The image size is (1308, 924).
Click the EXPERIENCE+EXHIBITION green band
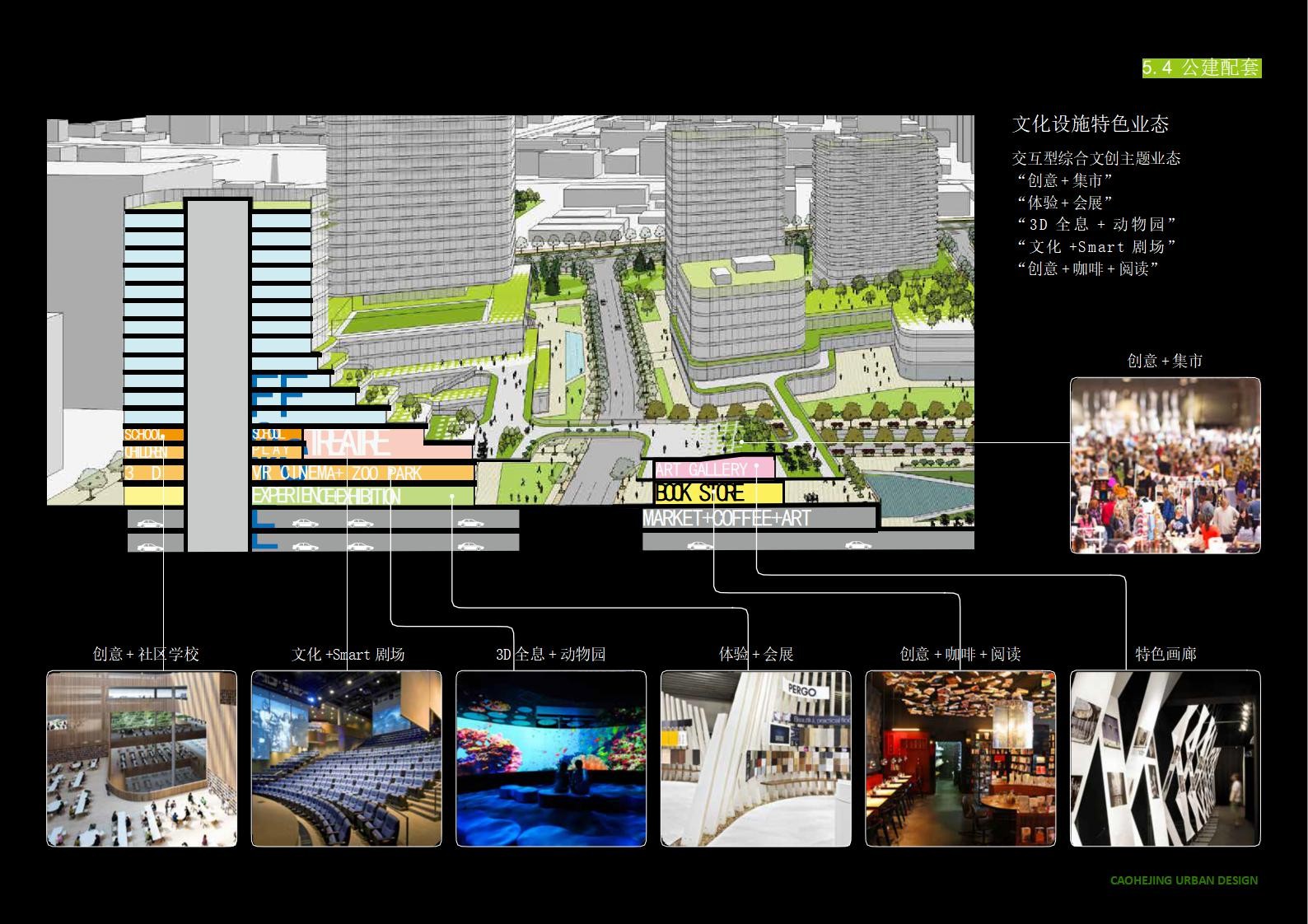click(362, 496)
